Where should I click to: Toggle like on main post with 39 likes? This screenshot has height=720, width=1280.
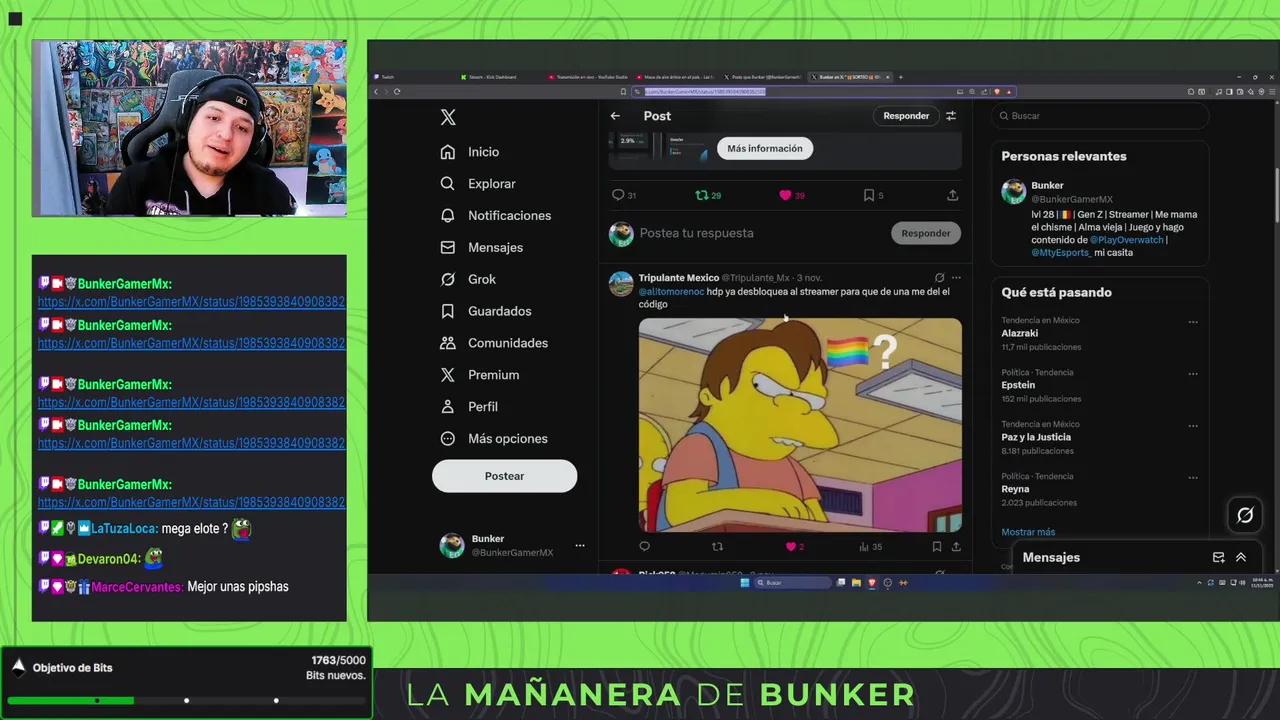(792, 195)
